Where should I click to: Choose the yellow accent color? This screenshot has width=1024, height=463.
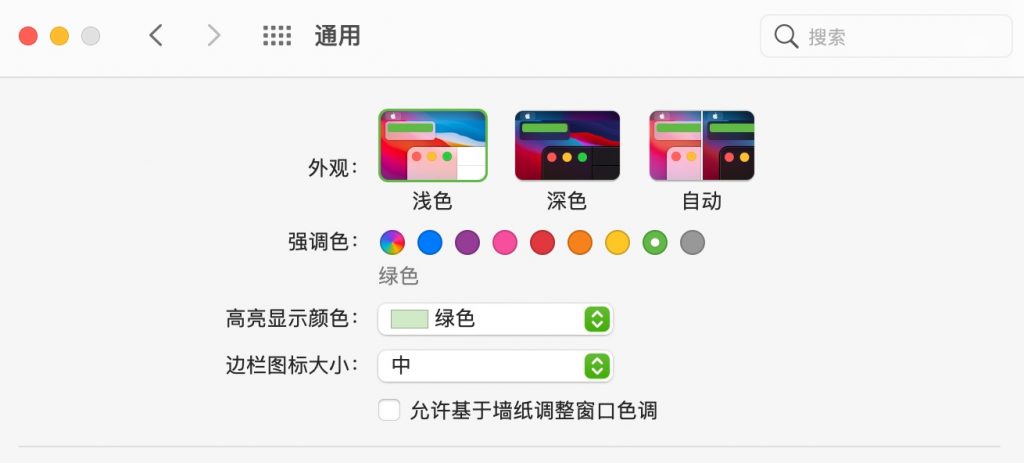617,243
